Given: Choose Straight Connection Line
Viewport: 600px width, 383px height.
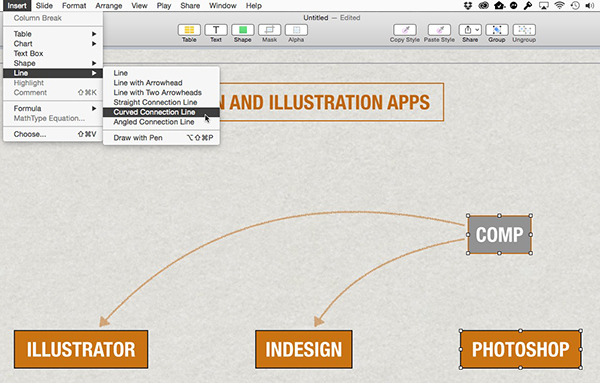Looking at the screenshot, I should coord(161,102).
